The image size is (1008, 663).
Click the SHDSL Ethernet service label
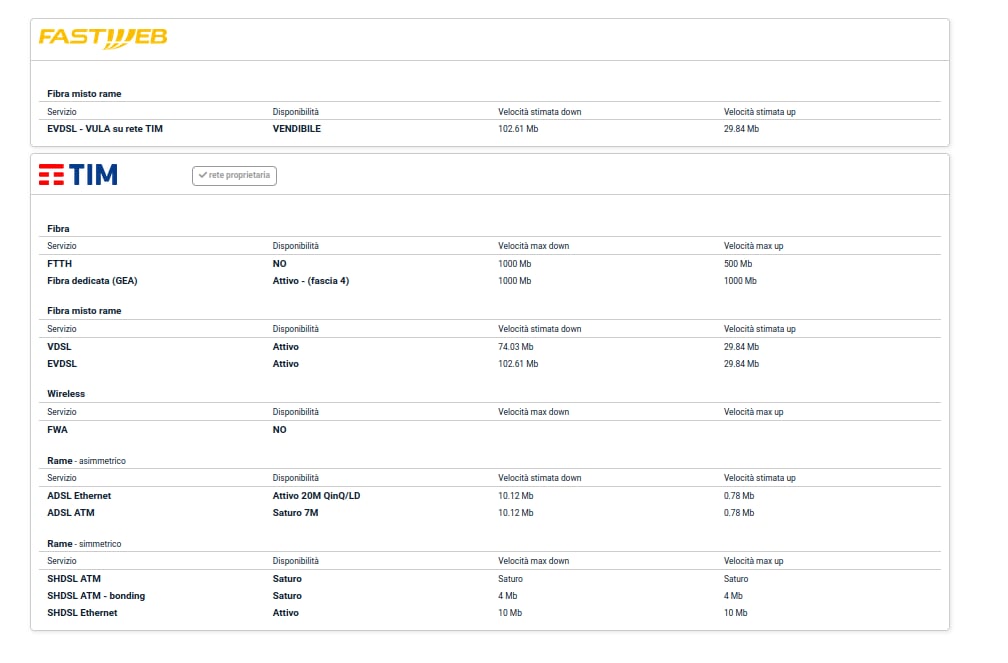[82, 613]
